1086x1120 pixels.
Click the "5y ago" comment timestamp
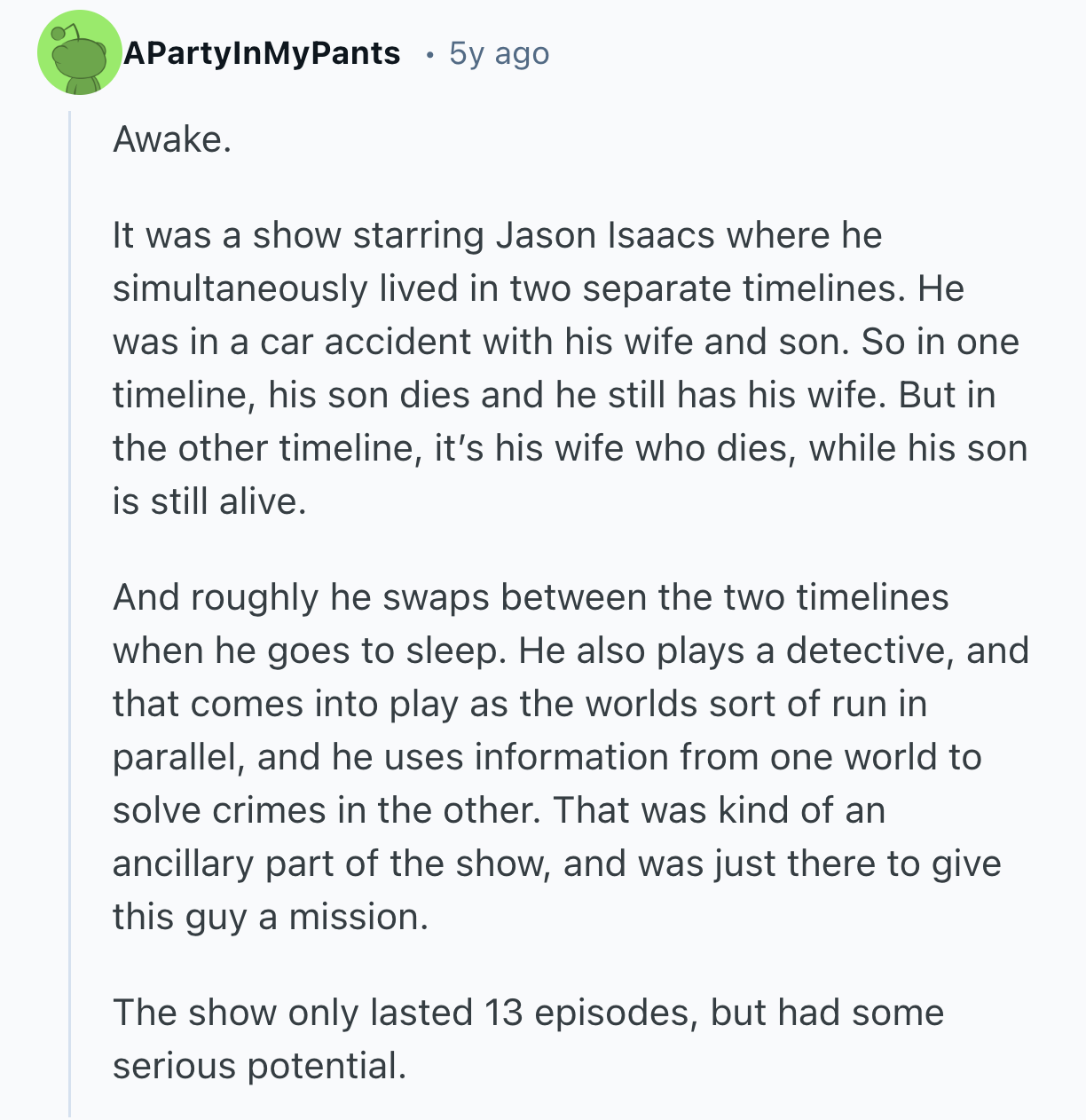point(499,53)
